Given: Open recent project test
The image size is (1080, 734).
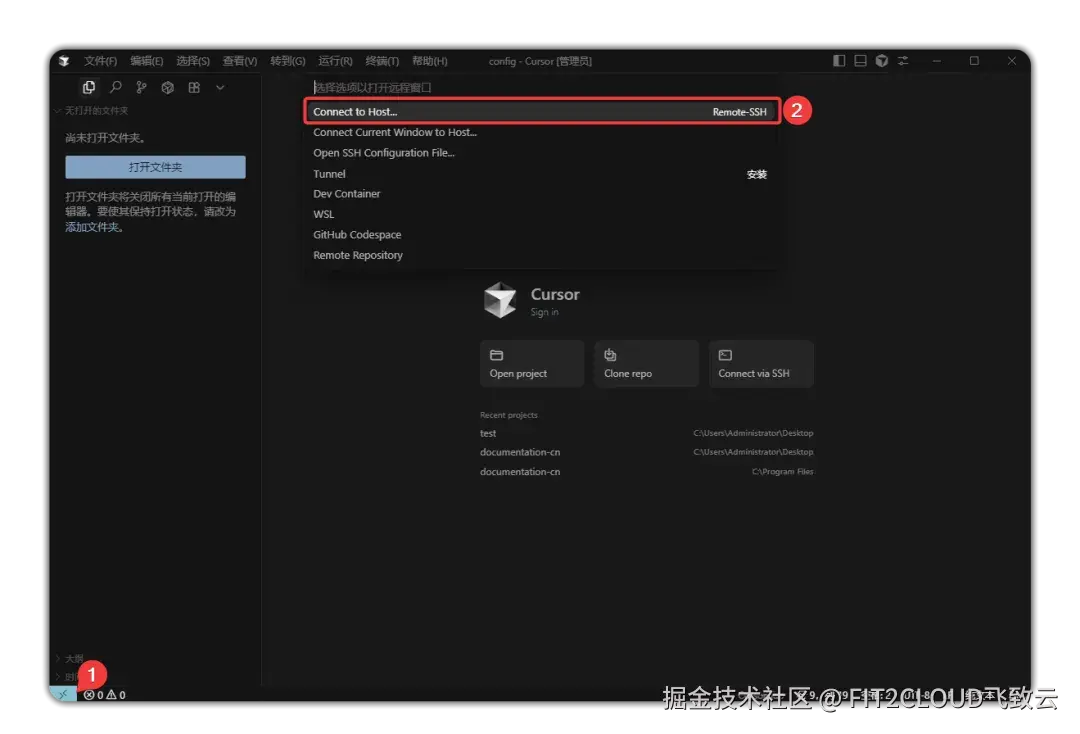Looking at the screenshot, I should pos(646,433).
